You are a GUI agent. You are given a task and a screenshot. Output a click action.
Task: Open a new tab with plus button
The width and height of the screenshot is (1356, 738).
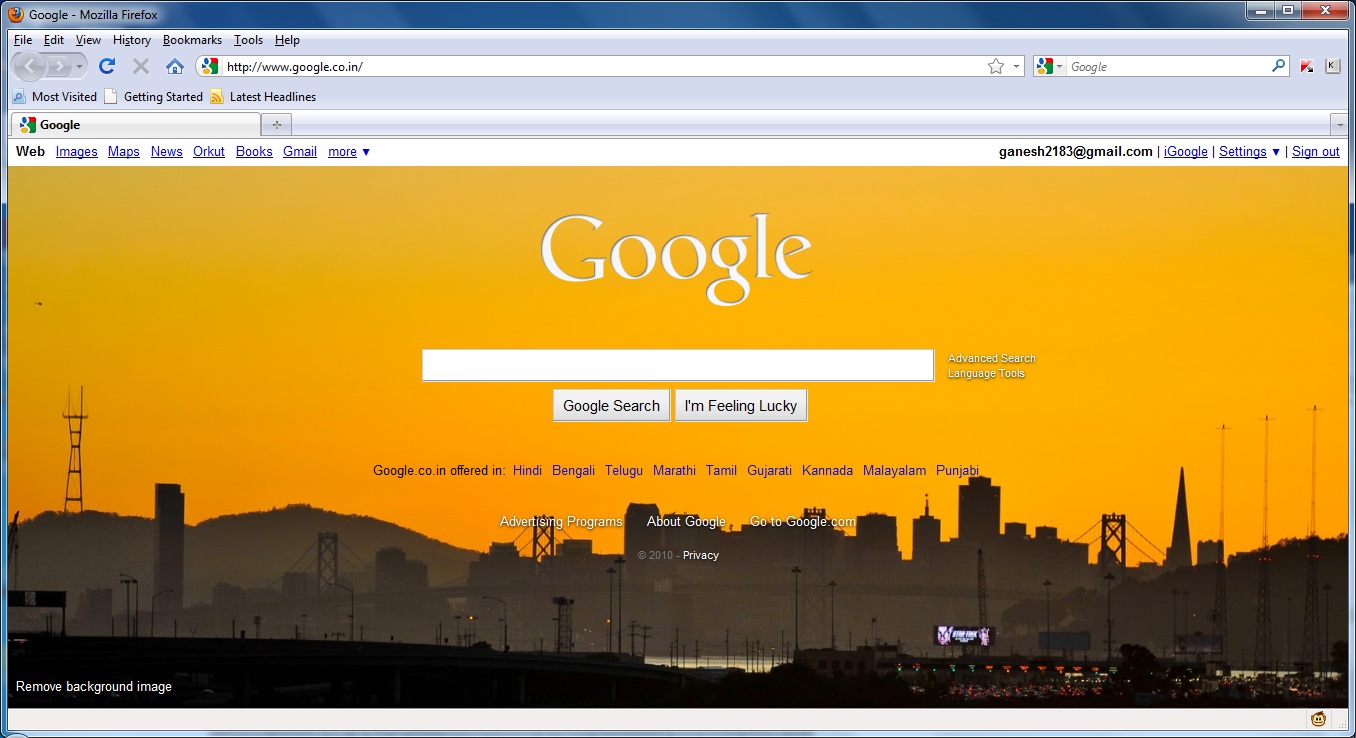click(x=276, y=125)
